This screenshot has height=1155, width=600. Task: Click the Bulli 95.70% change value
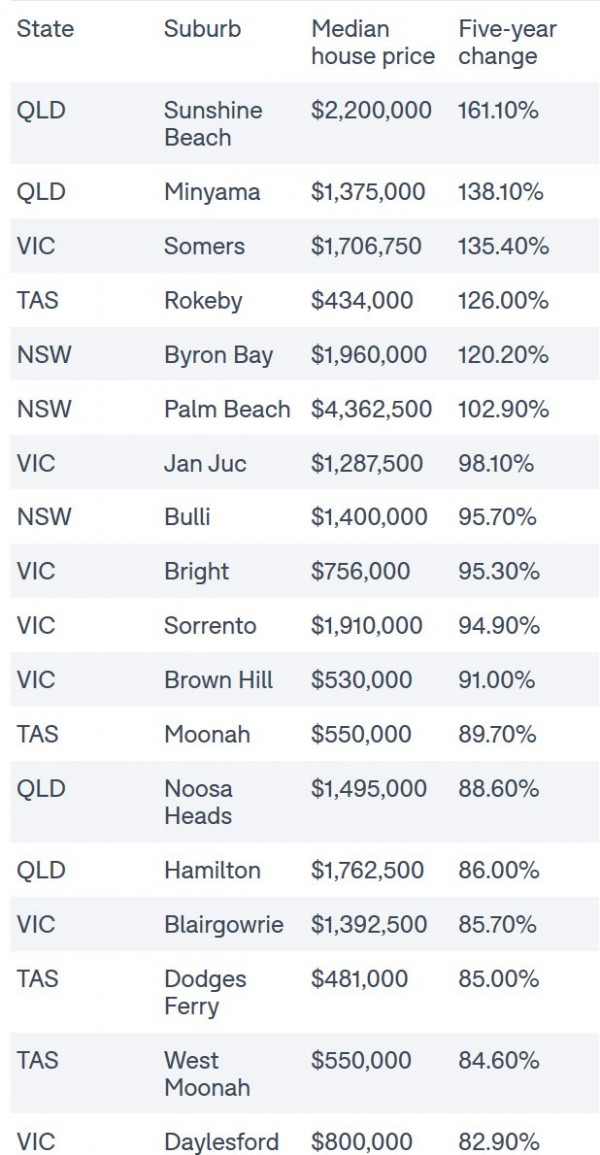pos(497,517)
